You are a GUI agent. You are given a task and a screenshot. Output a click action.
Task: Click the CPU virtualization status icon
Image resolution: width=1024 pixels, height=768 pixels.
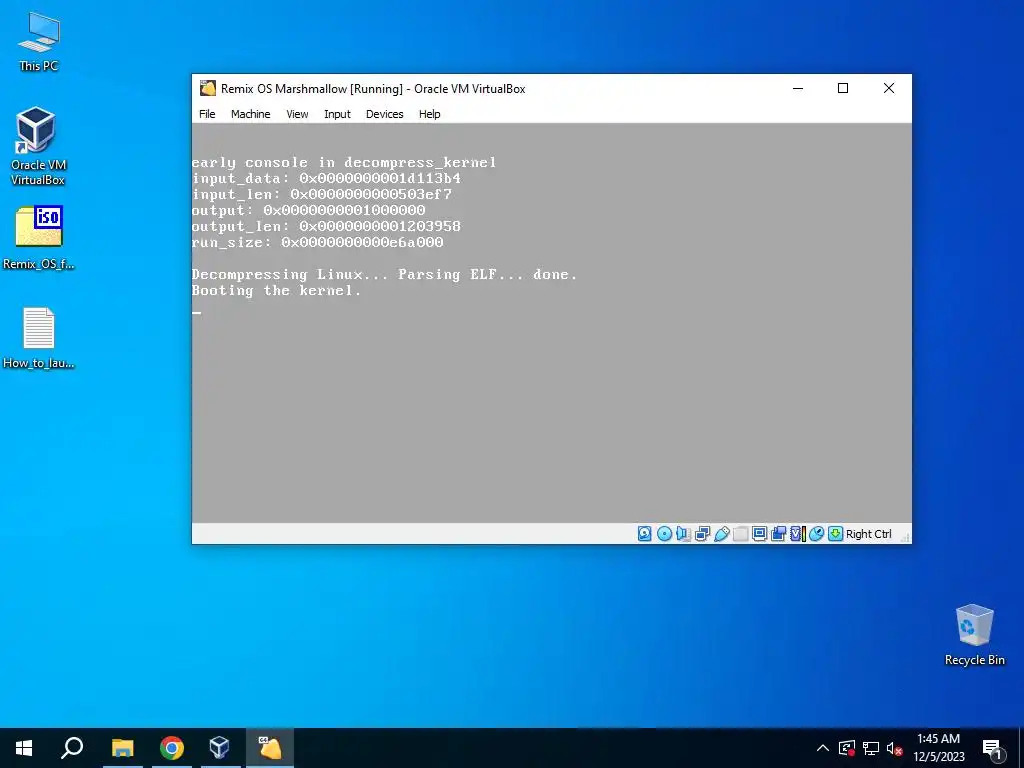click(x=798, y=534)
